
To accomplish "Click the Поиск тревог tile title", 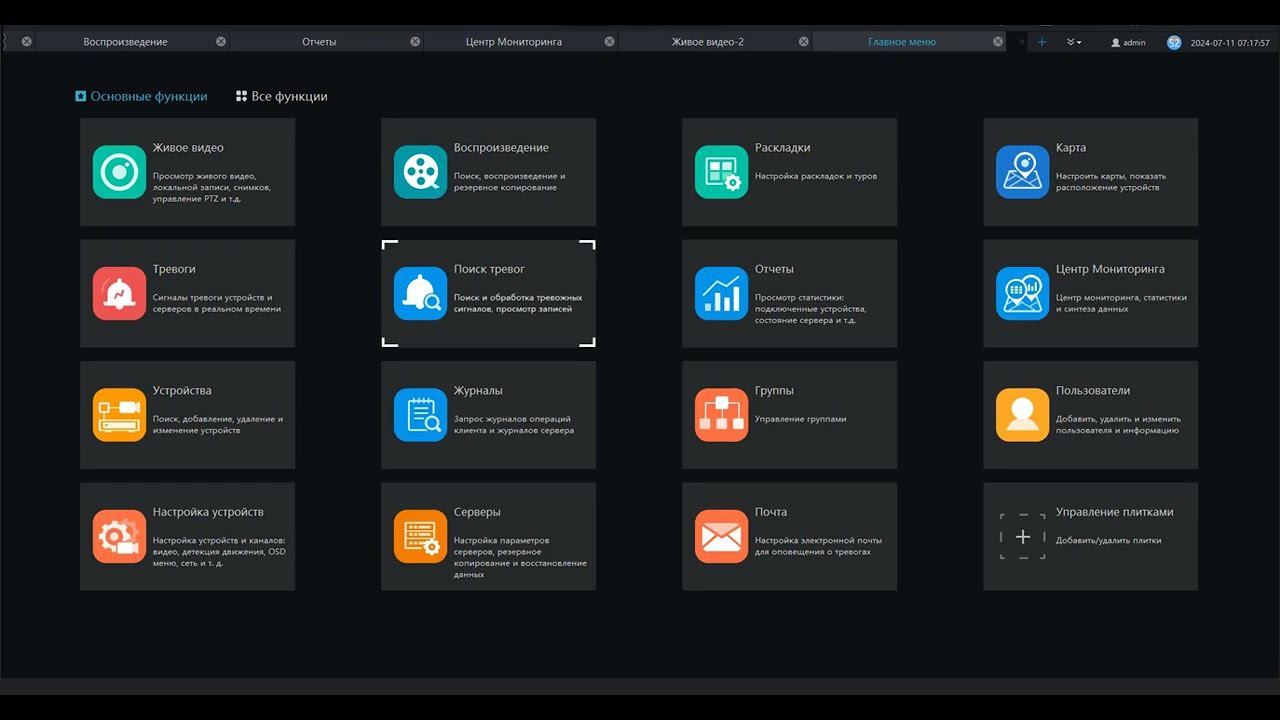I will 489,269.
